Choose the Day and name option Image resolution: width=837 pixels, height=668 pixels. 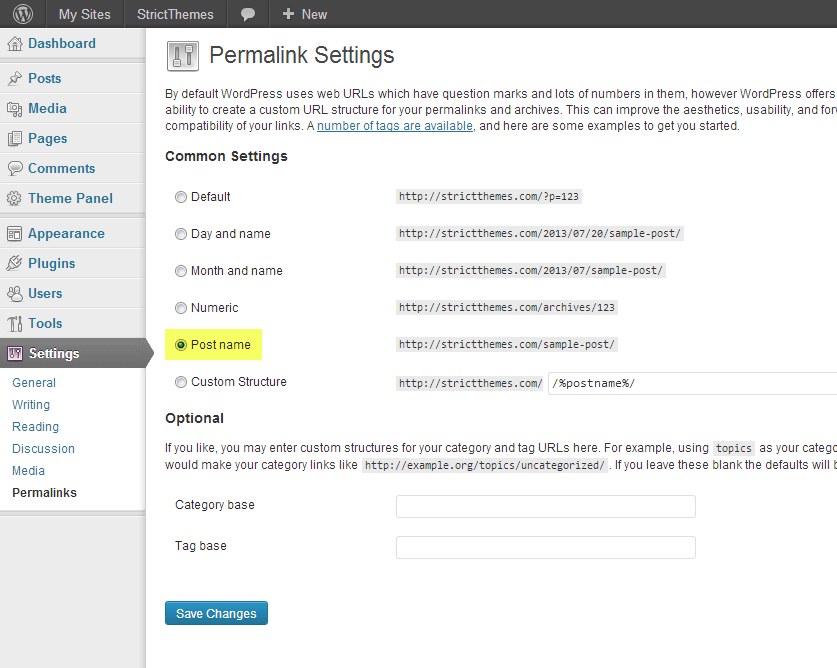point(181,234)
